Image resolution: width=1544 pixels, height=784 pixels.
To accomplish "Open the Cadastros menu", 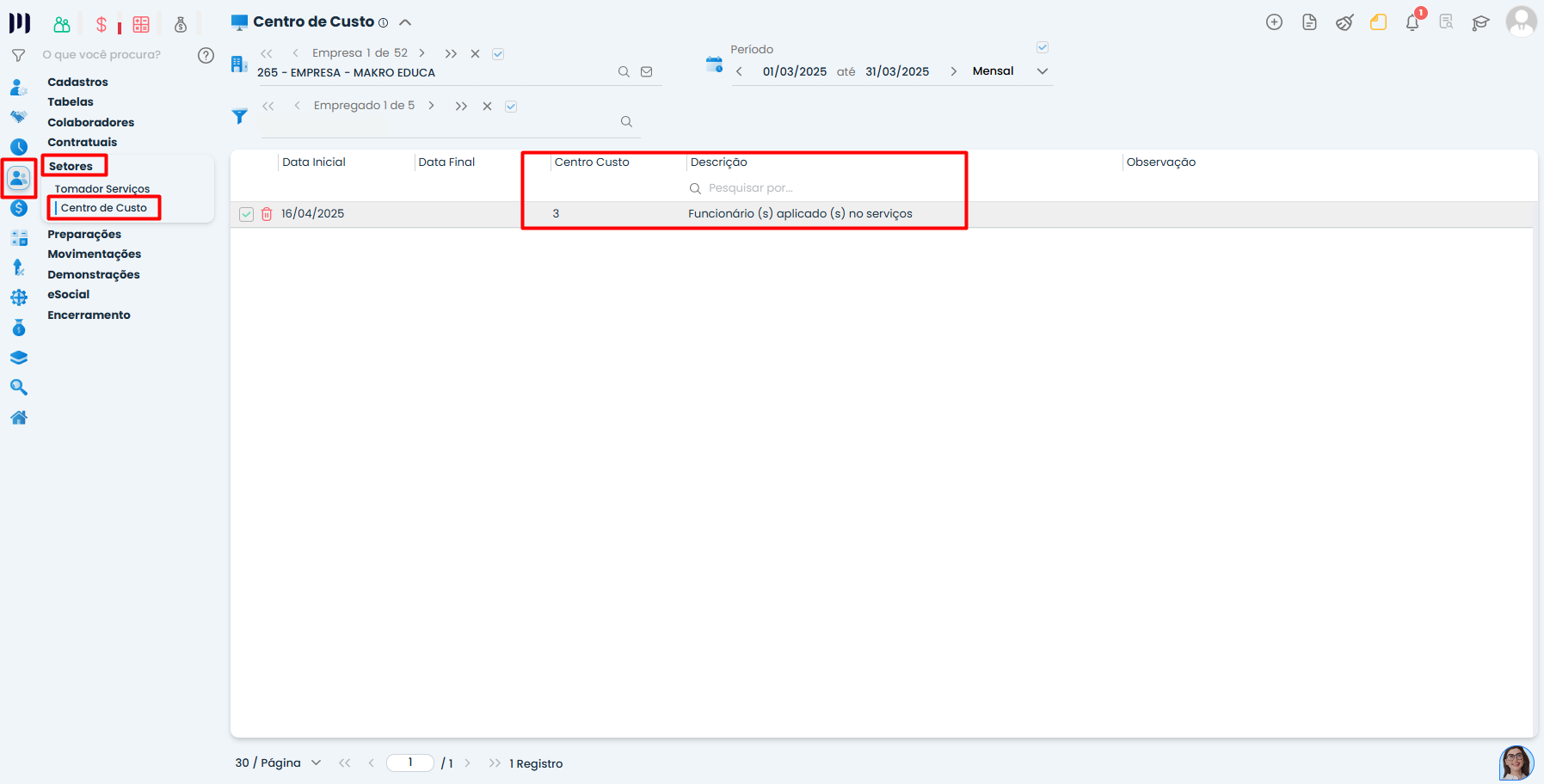I will pyautogui.click(x=78, y=83).
